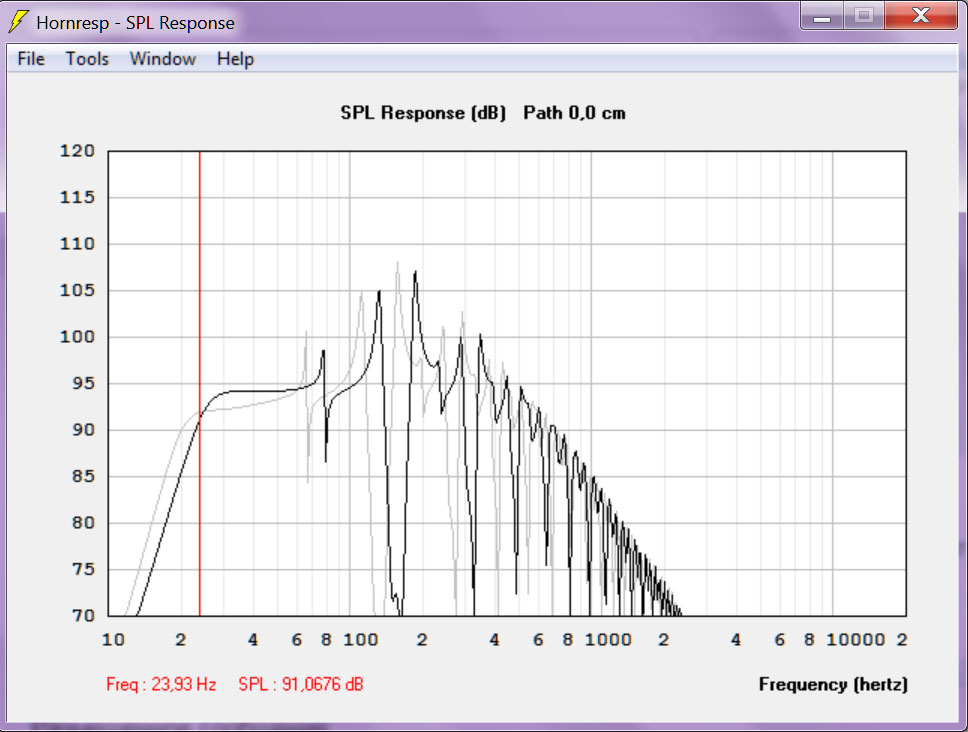Open the File menu
The width and height of the screenshot is (968, 732).
pyautogui.click(x=31, y=59)
